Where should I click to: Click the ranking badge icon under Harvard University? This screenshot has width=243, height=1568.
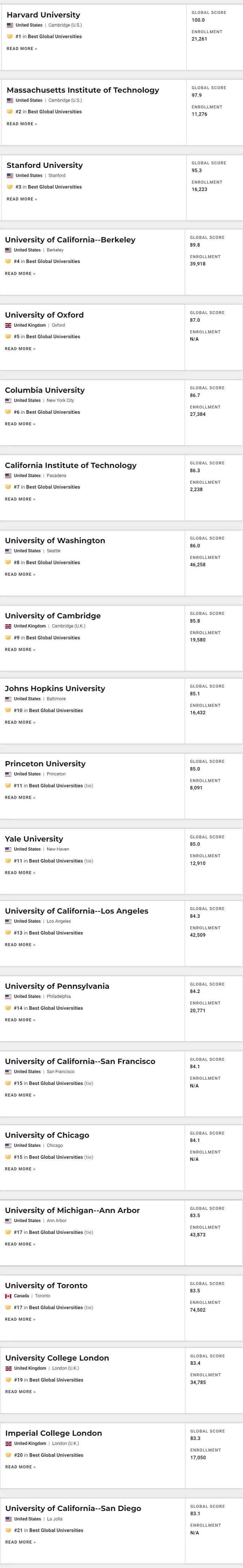pyautogui.click(x=10, y=36)
